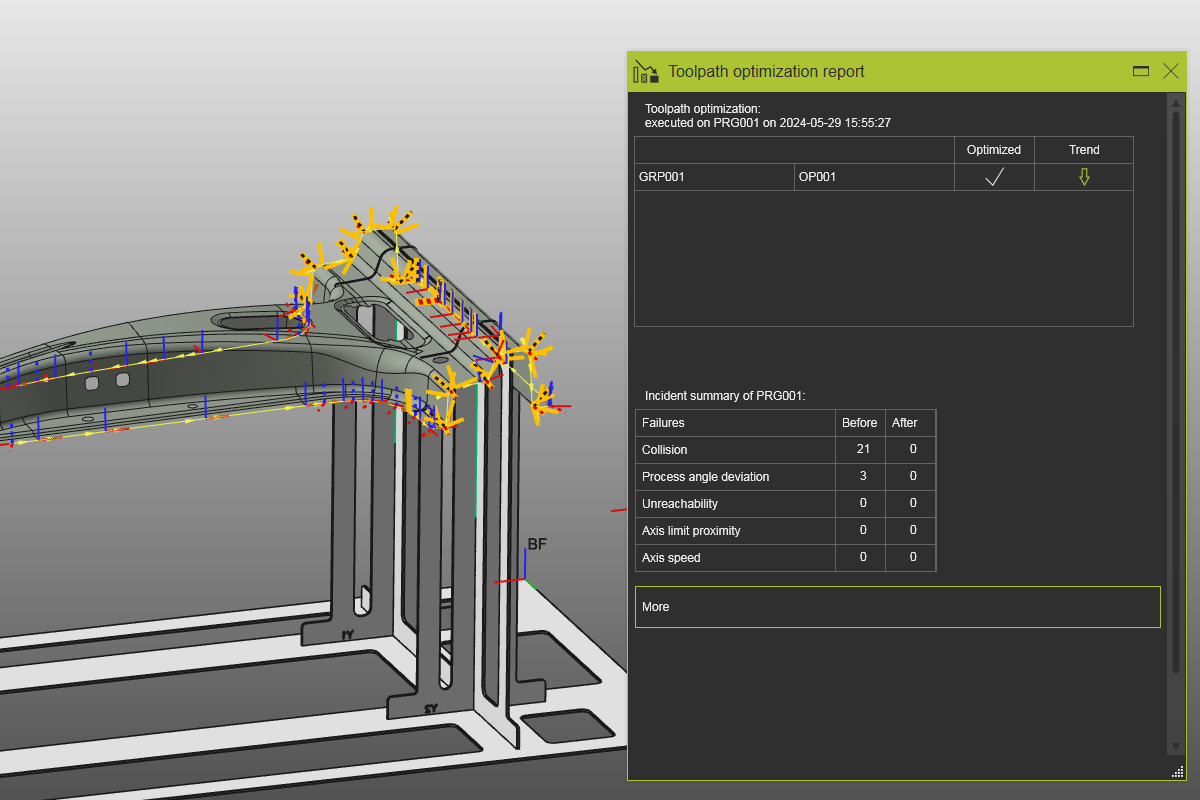Viewport: 1200px width, 800px height.
Task: Click the green downward Trend arrow for OP001
Action: pos(1083,176)
